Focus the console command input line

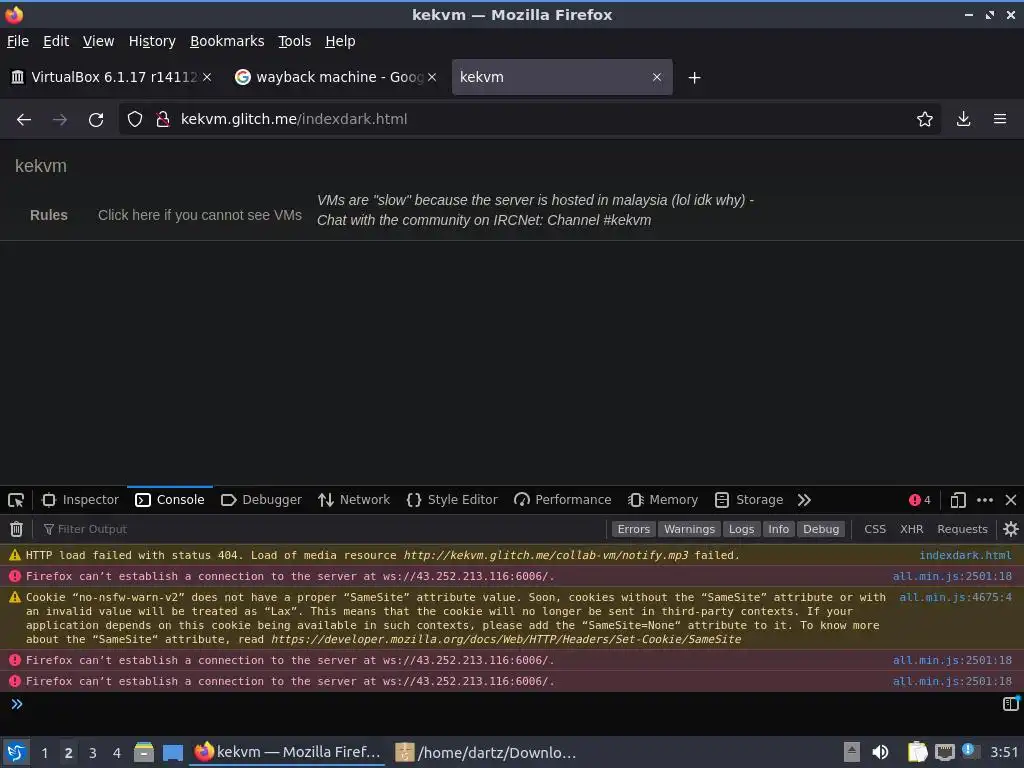coord(509,704)
